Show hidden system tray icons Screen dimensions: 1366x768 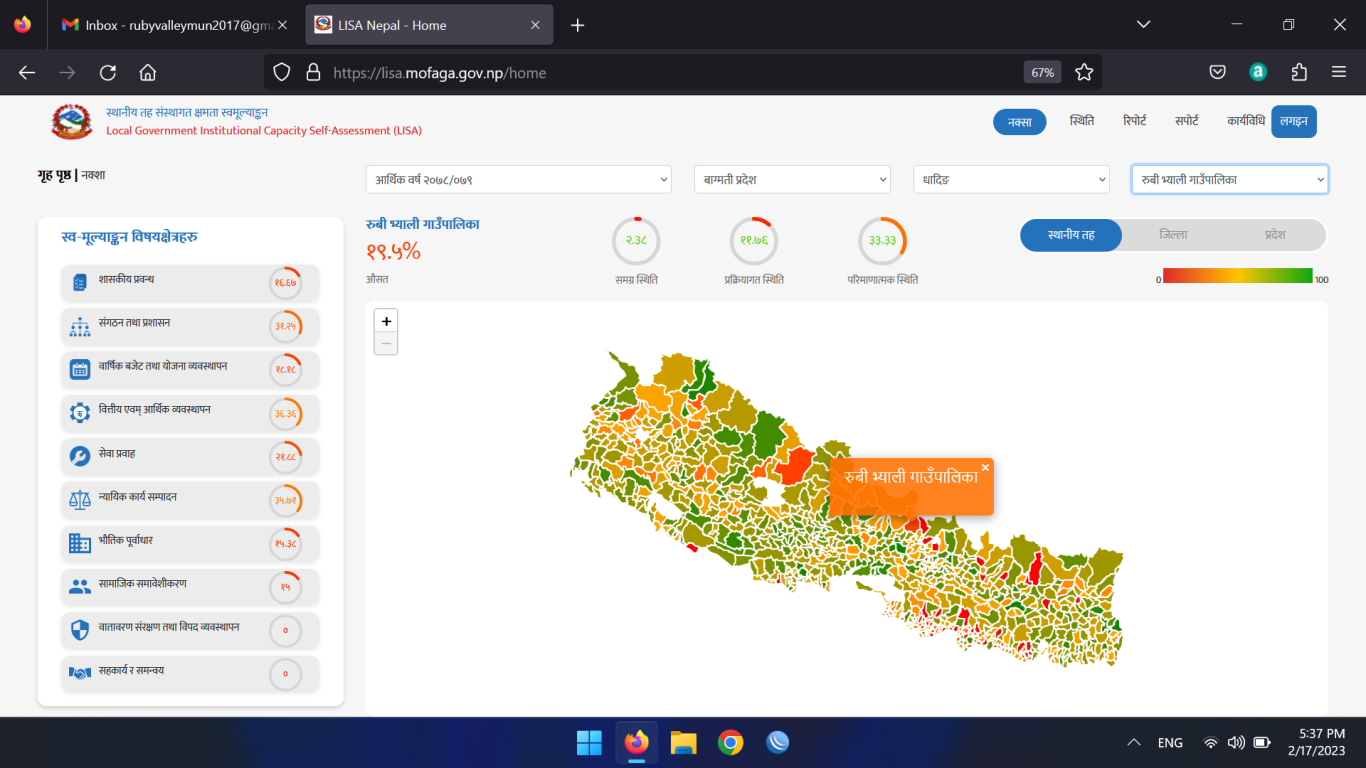point(1134,743)
